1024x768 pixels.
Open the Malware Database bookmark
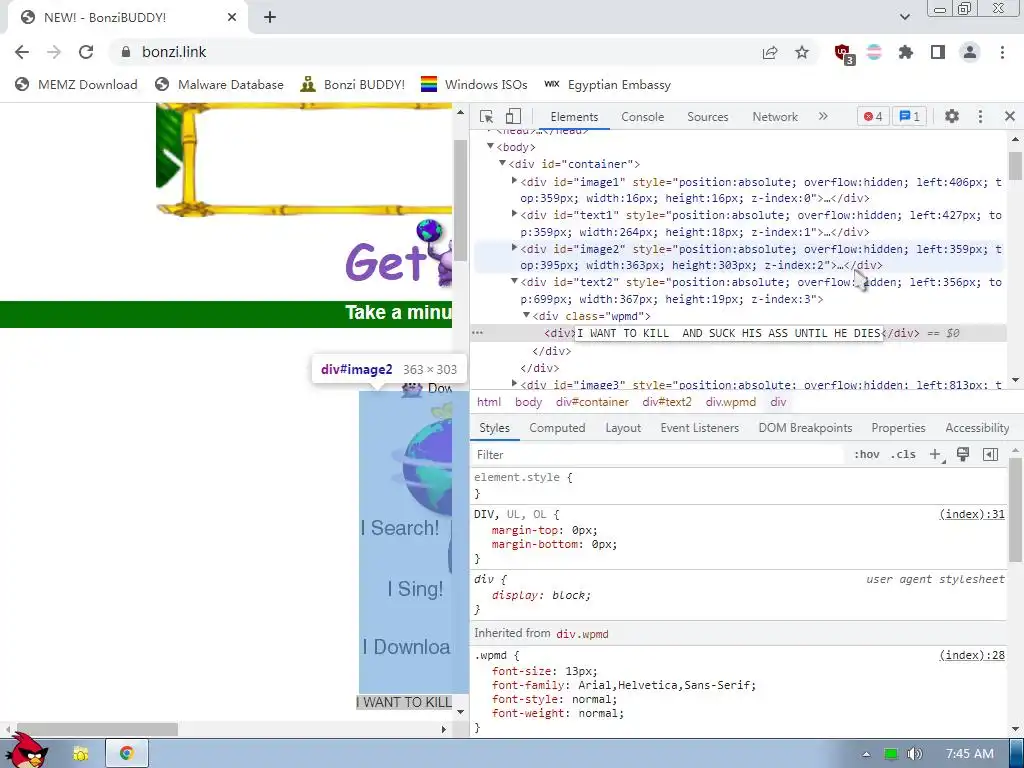(x=219, y=85)
